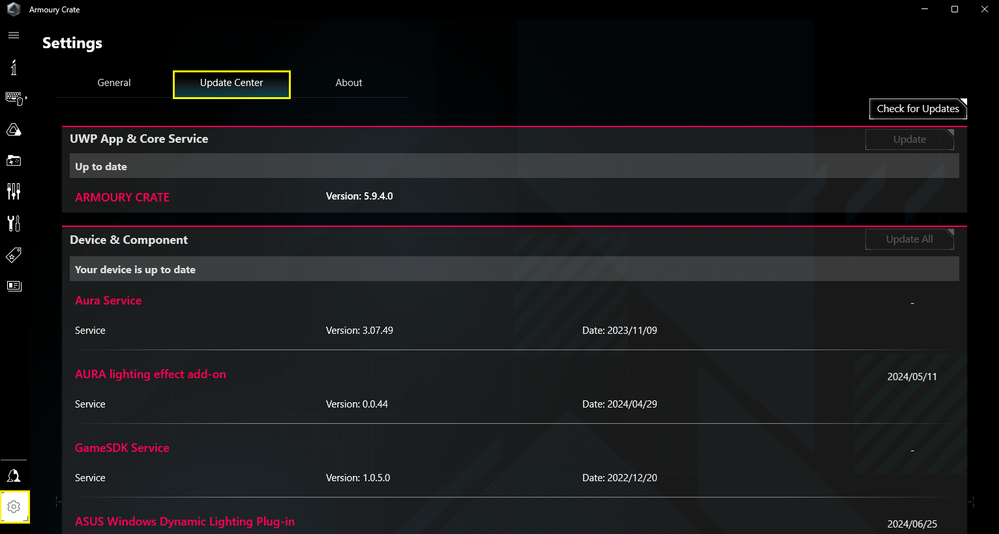The image size is (999, 534).
Task: Open Aura Sync triangle icon in sidebar
Action: tap(13, 130)
